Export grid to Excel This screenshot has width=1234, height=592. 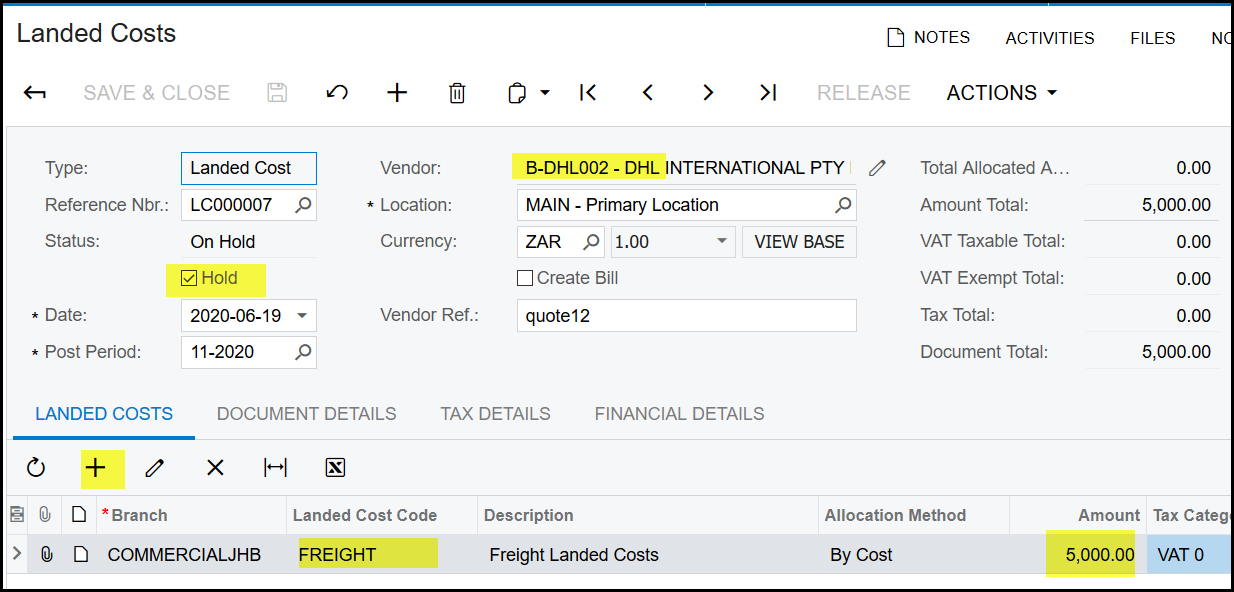pyautogui.click(x=335, y=468)
